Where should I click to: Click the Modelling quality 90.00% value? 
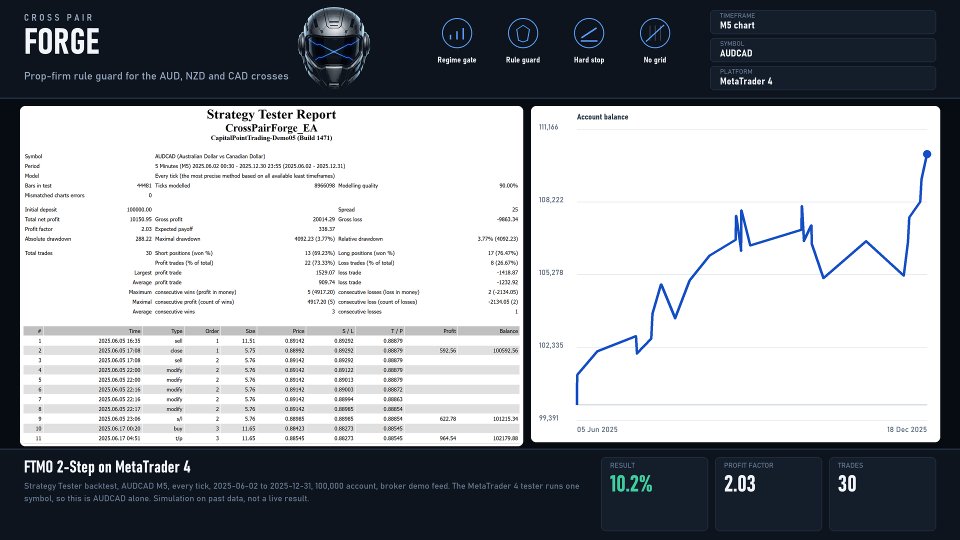(508, 186)
